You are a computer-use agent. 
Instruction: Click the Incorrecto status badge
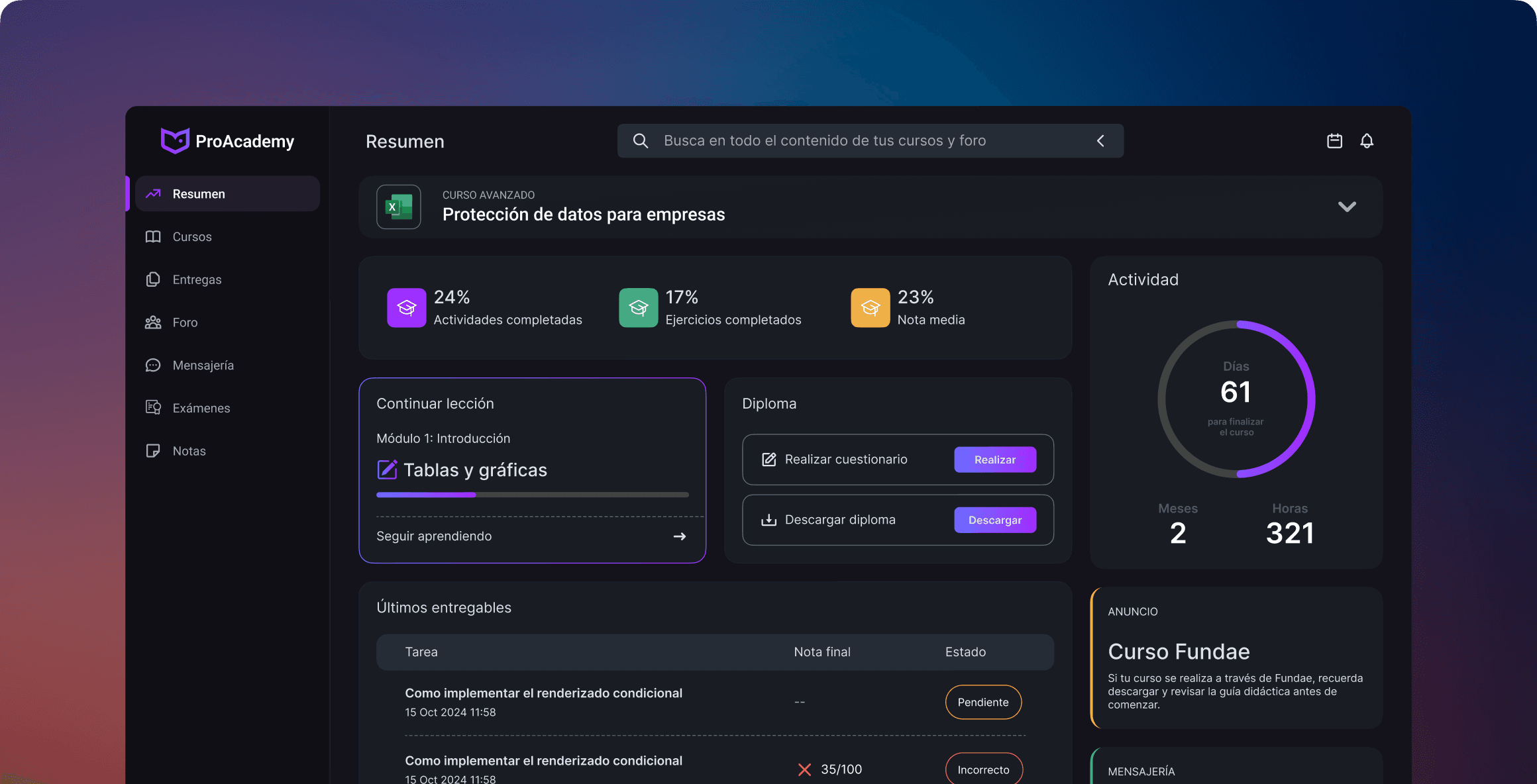983,769
